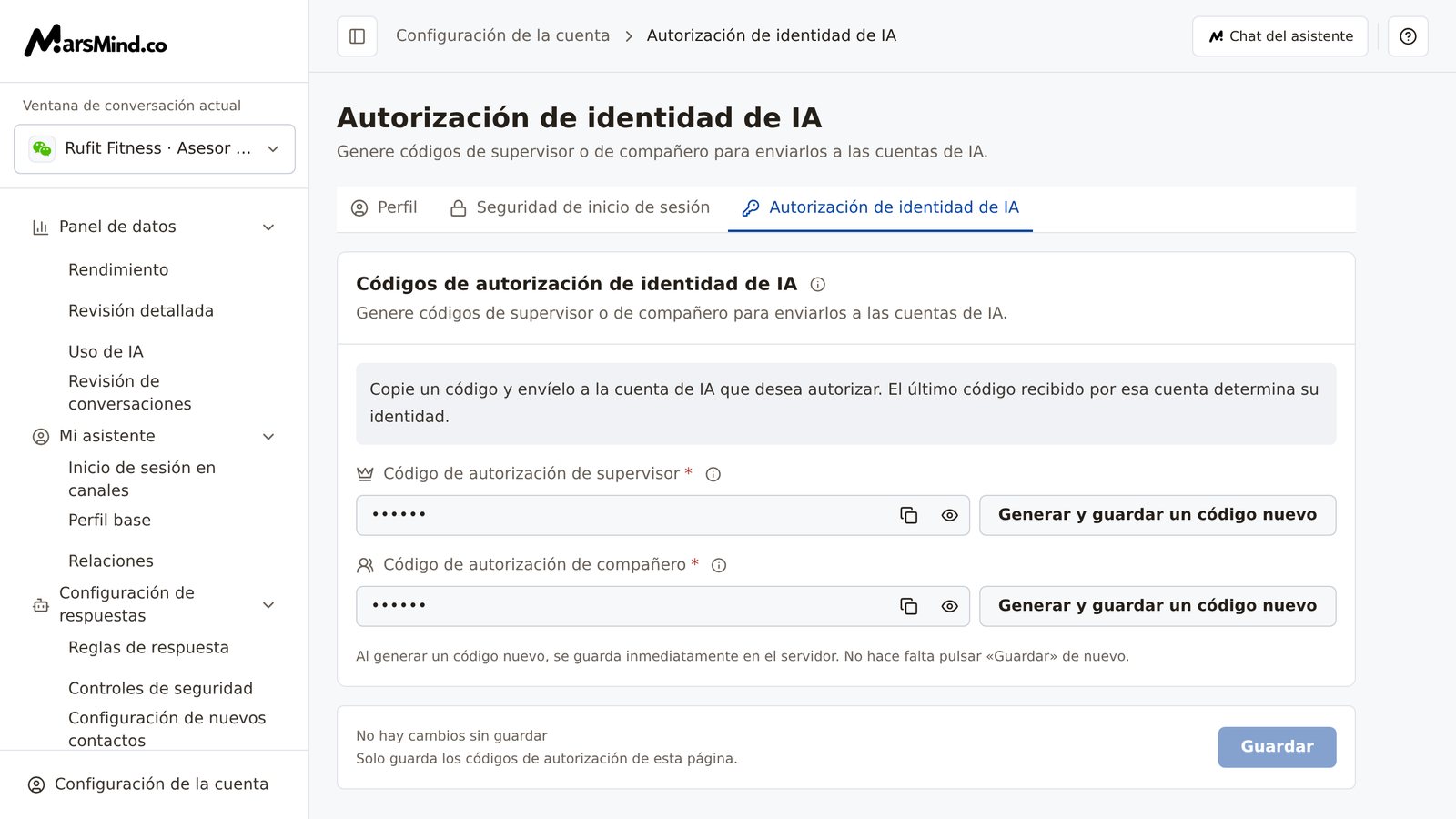
Task: Open the Rufit Fitness conversation dropdown
Action: click(x=155, y=148)
